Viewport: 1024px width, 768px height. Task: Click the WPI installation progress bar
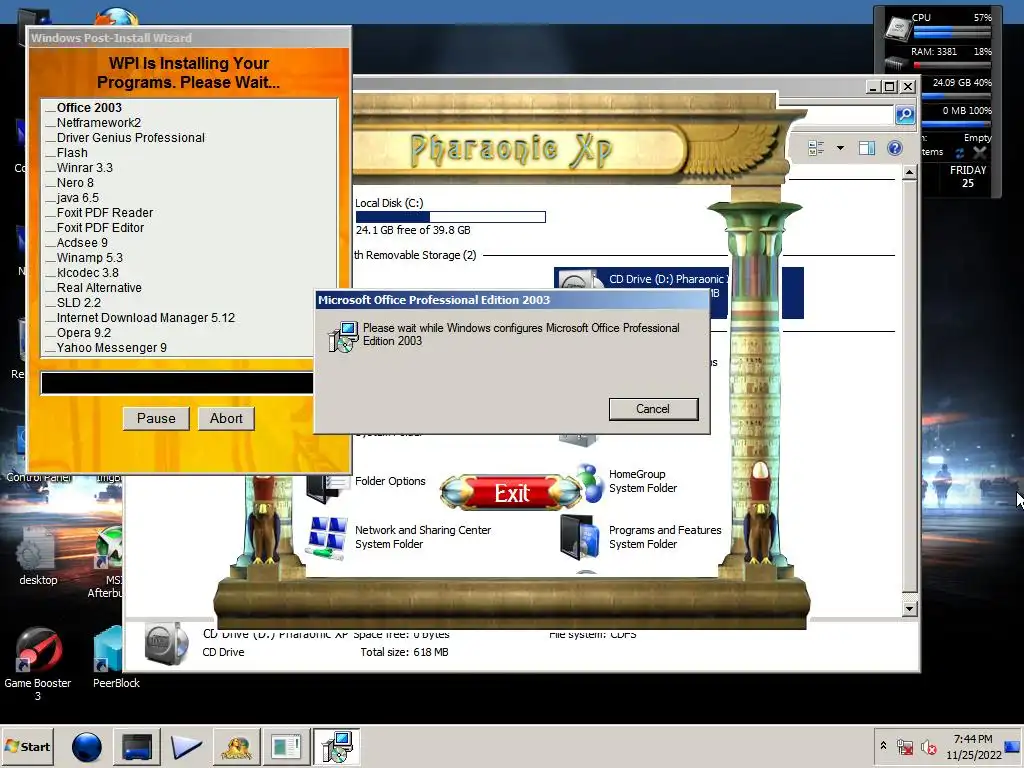pyautogui.click(x=177, y=383)
